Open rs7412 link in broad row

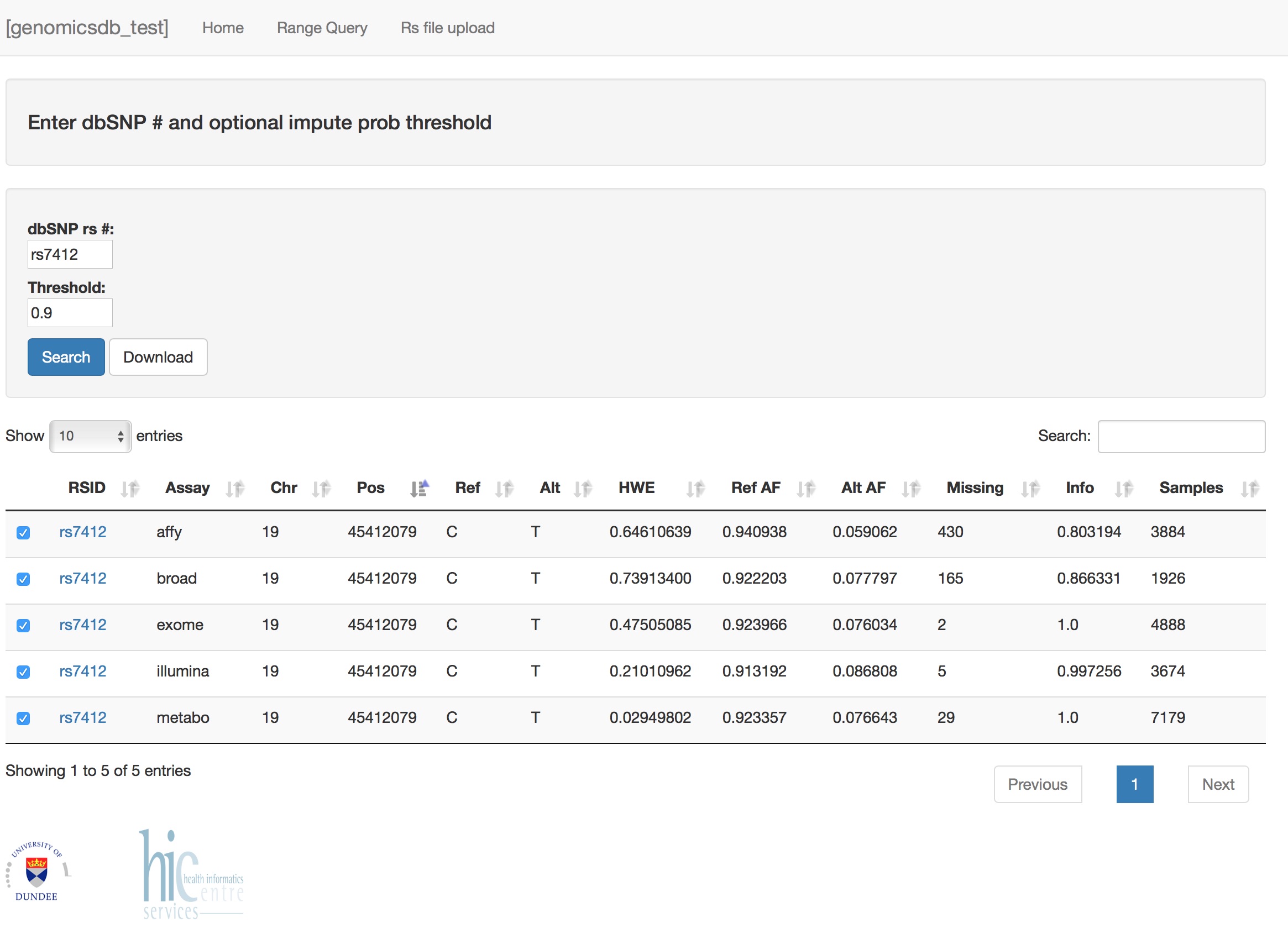[83, 578]
